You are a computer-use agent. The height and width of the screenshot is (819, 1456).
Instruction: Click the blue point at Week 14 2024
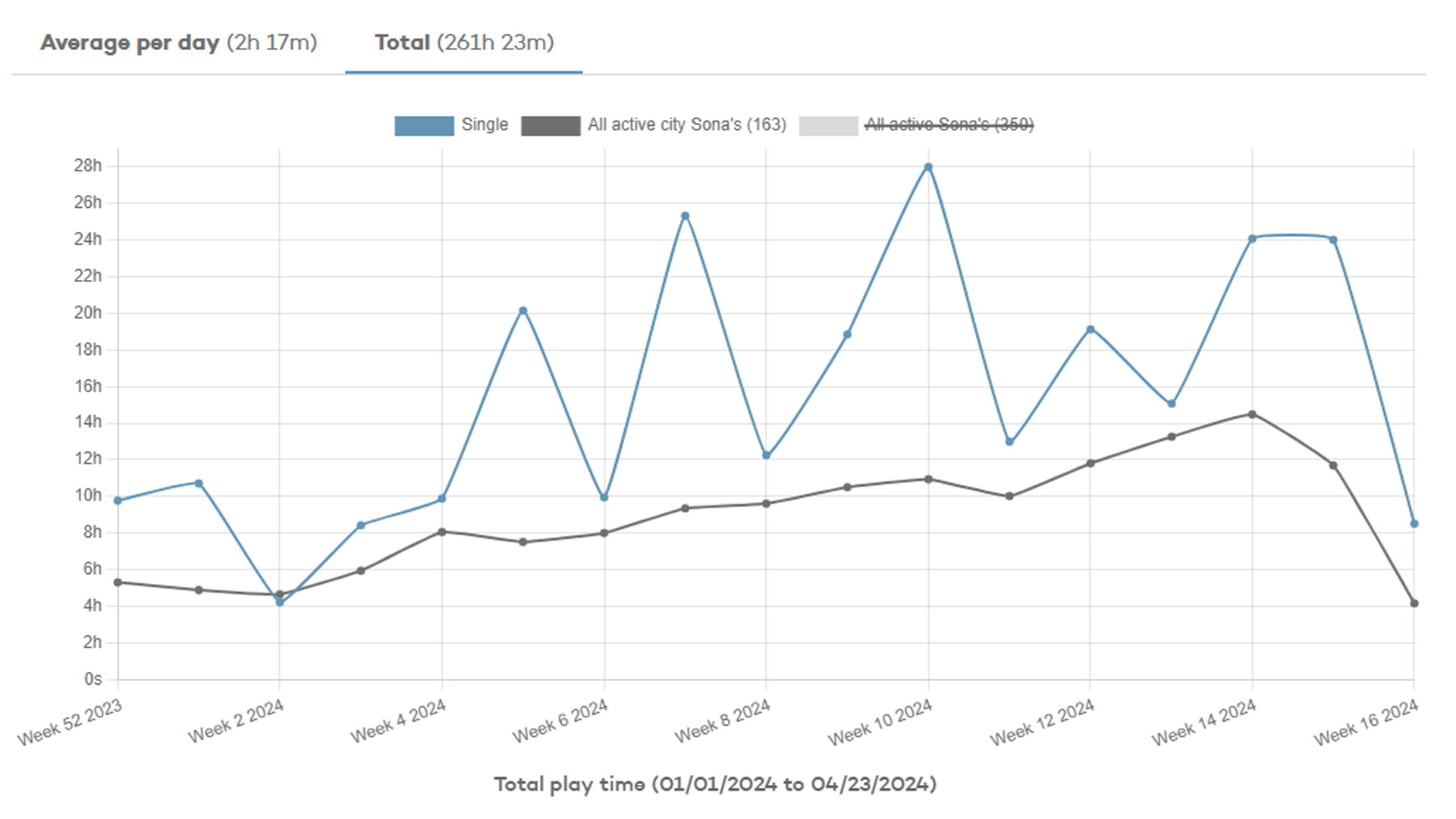point(1252,239)
